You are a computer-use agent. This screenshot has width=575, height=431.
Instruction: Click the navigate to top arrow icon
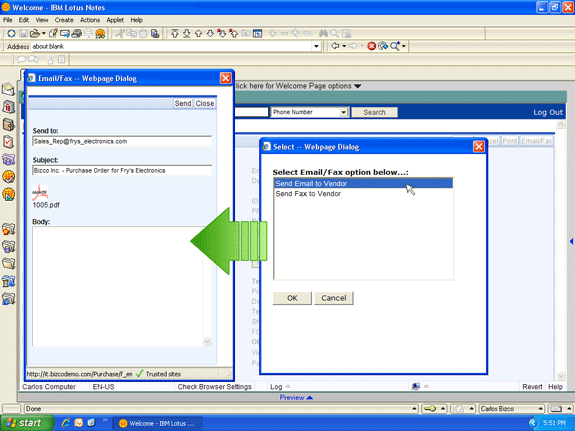(175, 34)
